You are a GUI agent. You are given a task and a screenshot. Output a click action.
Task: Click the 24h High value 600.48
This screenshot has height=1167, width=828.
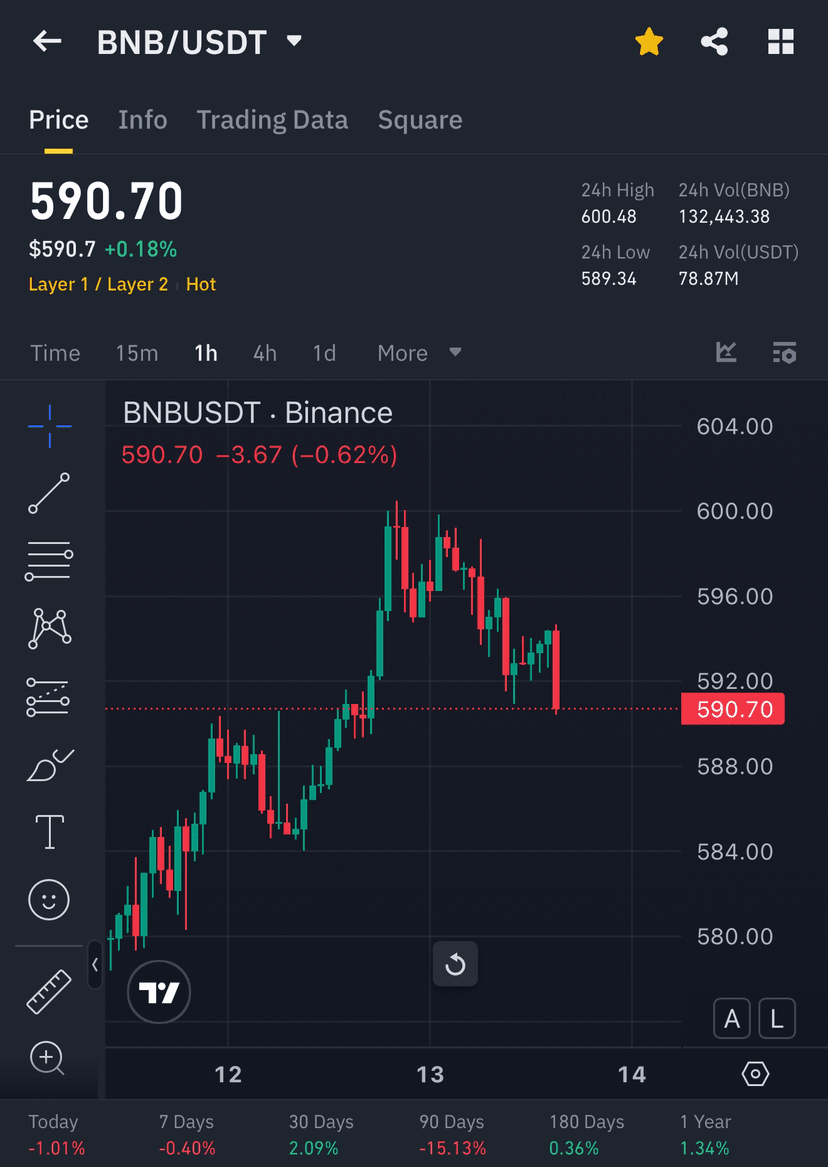point(609,217)
